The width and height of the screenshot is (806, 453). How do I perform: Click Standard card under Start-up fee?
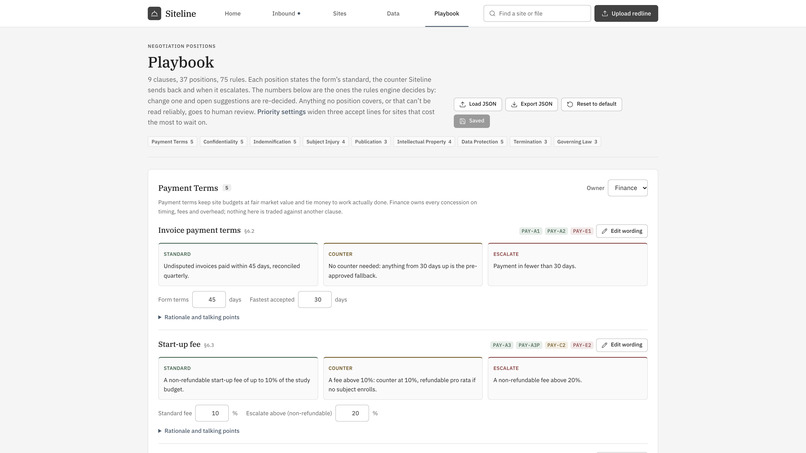point(238,378)
